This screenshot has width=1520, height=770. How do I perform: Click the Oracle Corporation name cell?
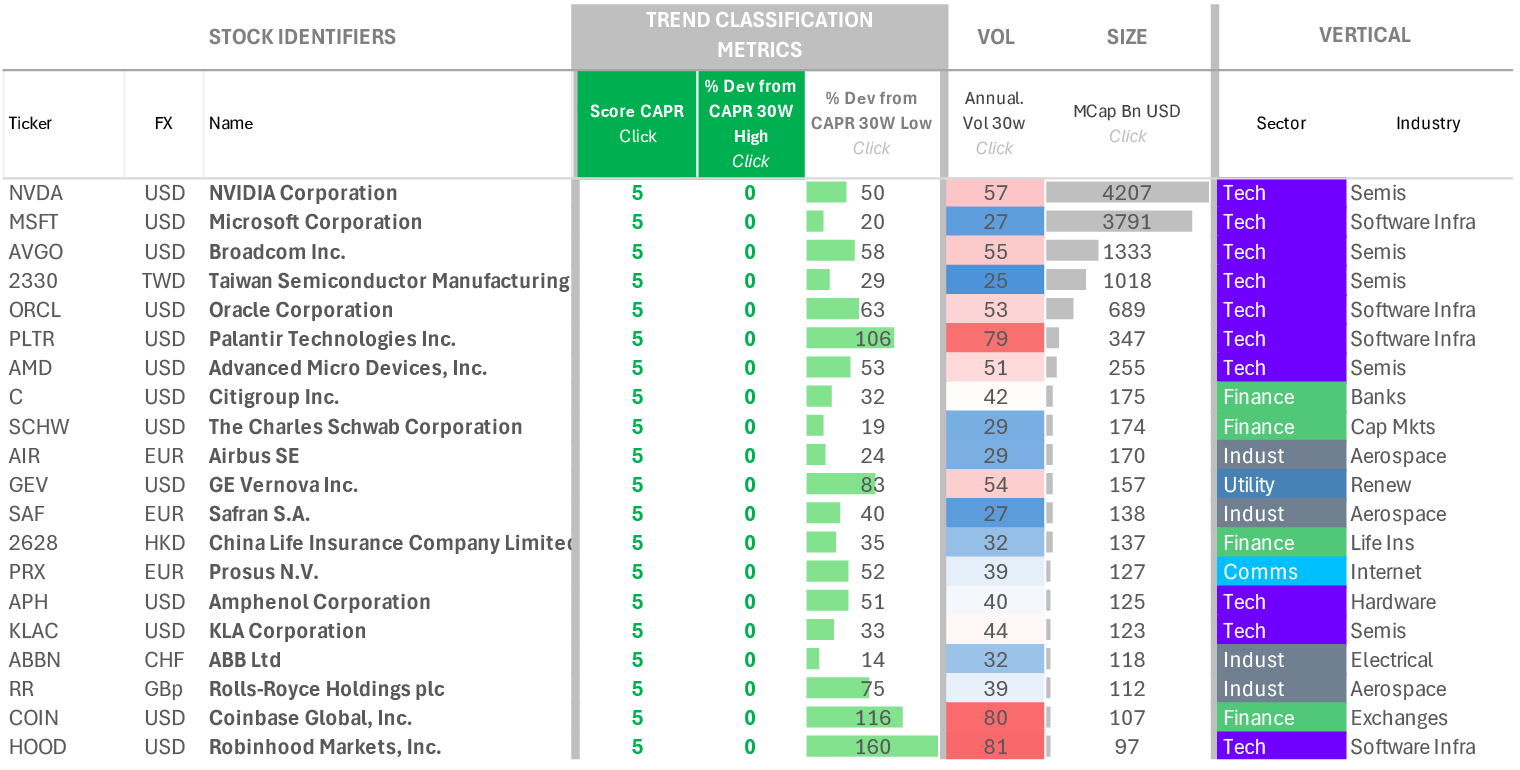[x=300, y=310]
